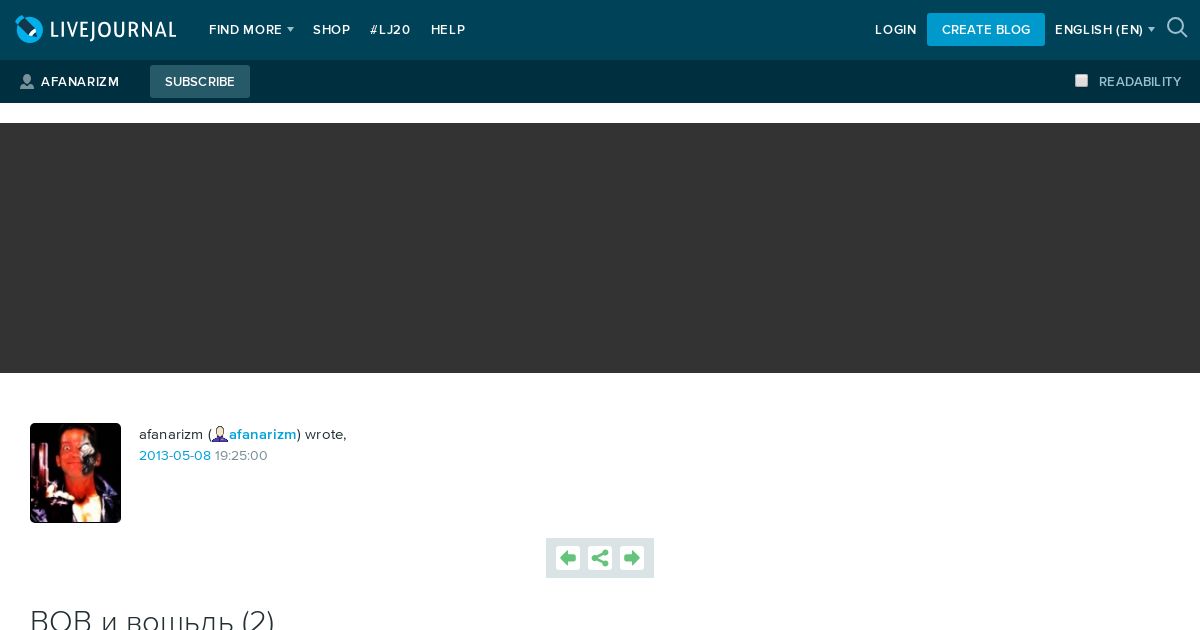Subscribe to the afanarizm journal
The image size is (1200, 630).
200,81
